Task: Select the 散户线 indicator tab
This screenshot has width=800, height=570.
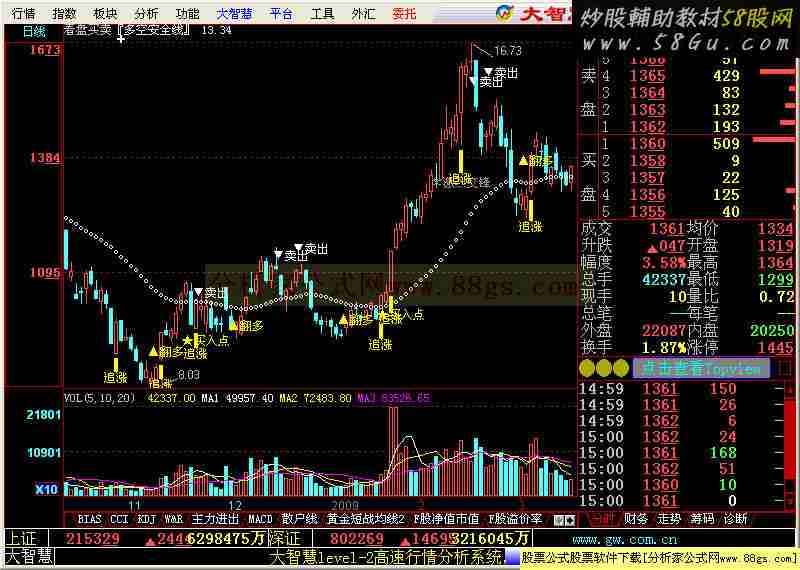Action: click(x=299, y=519)
